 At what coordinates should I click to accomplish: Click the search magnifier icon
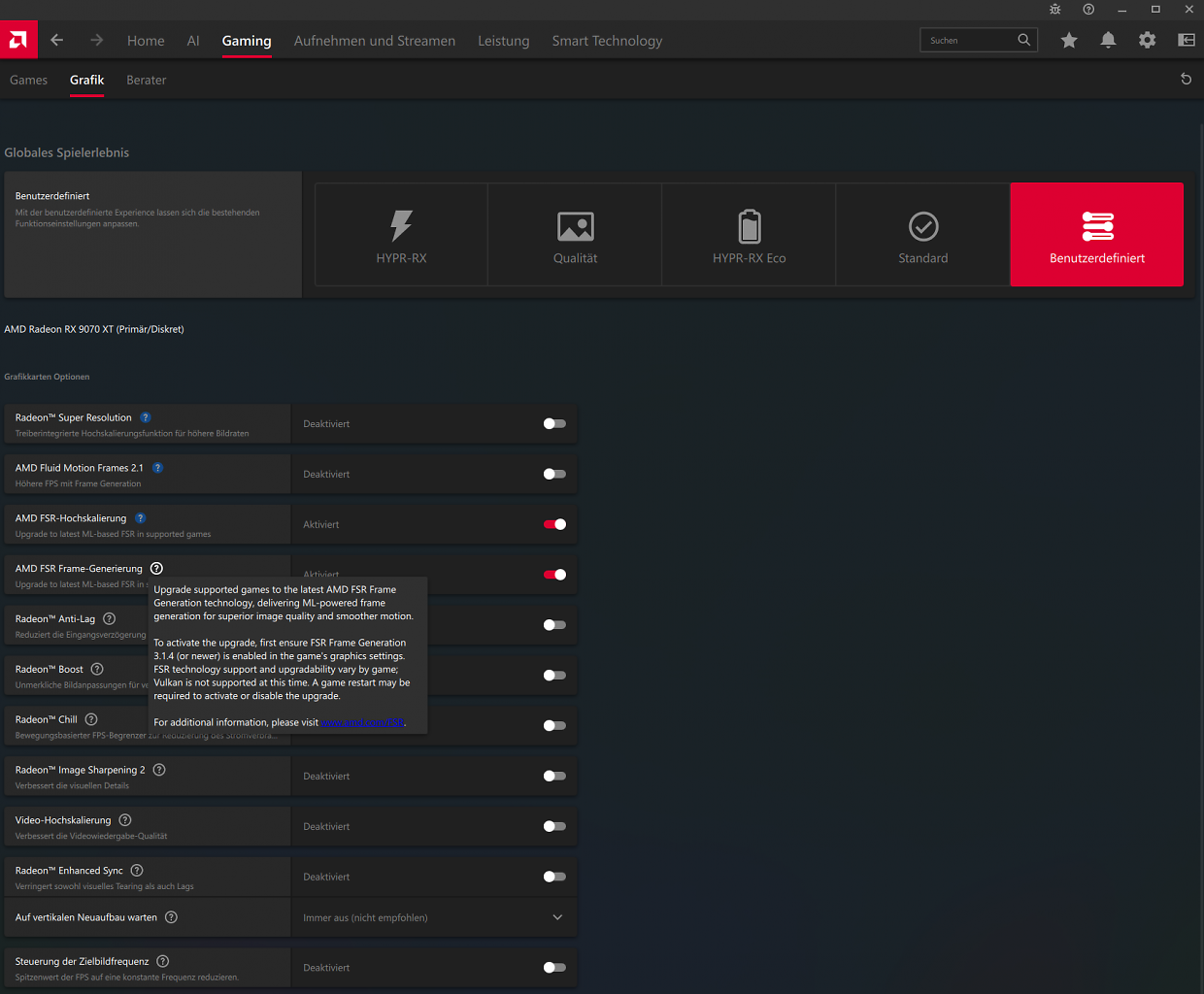pyautogui.click(x=1023, y=40)
